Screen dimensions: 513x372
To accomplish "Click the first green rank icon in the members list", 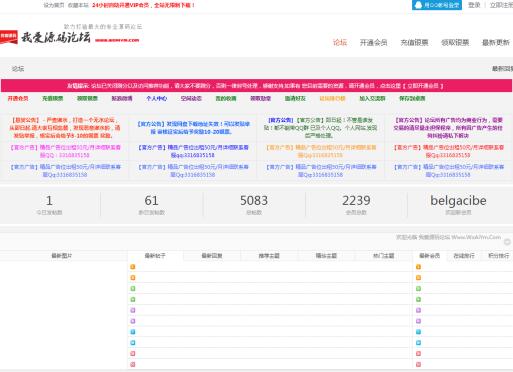I will 418,288.
